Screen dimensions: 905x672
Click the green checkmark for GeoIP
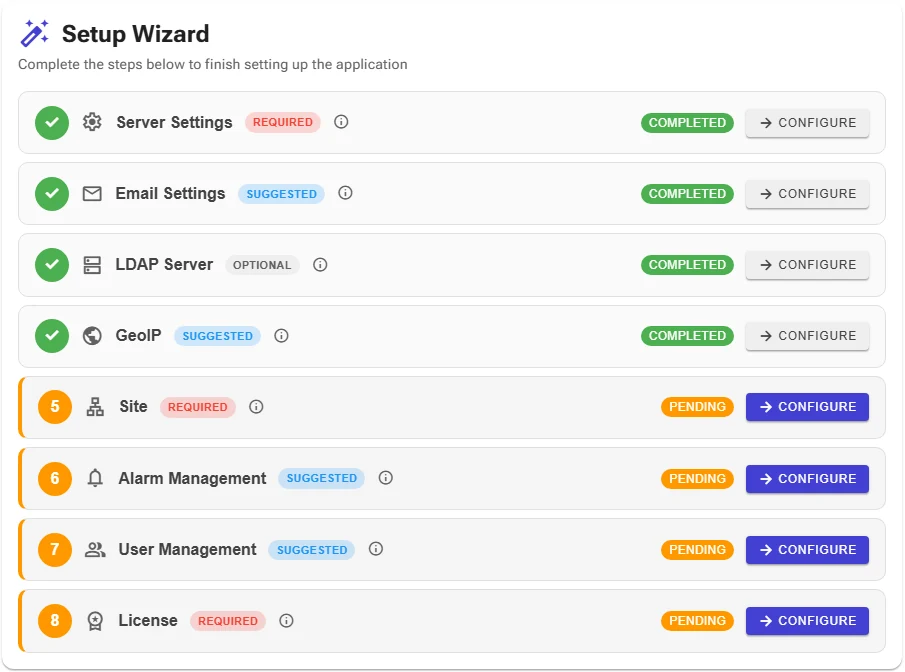coord(52,336)
